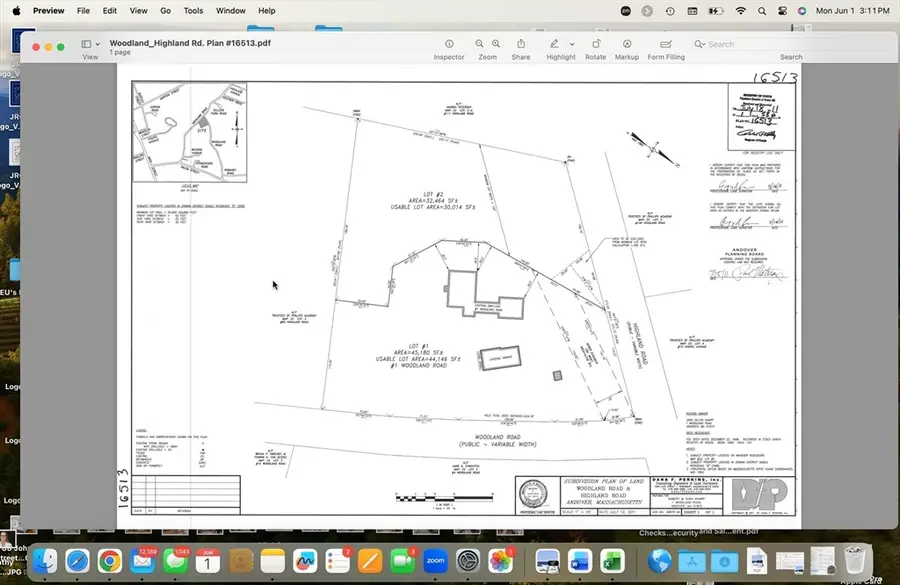Open the Share toolbar button
Screen dimensions: 900x585
point(521,44)
